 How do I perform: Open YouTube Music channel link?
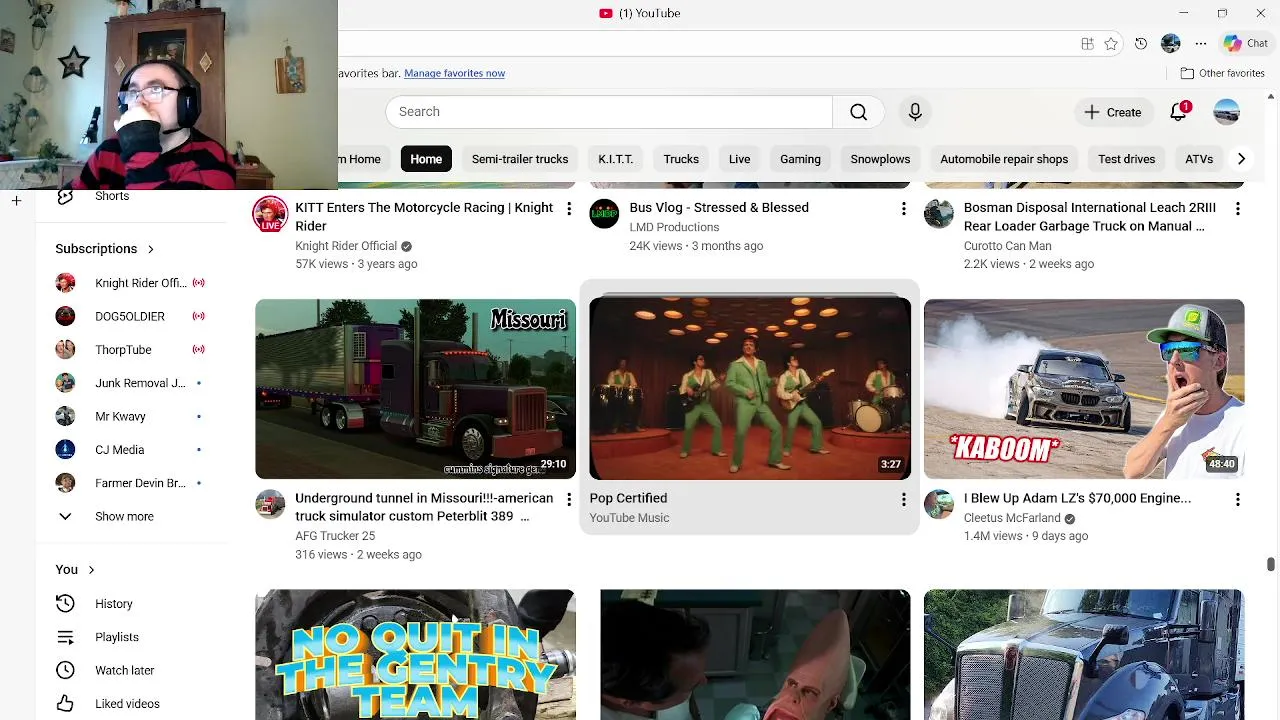(x=629, y=518)
